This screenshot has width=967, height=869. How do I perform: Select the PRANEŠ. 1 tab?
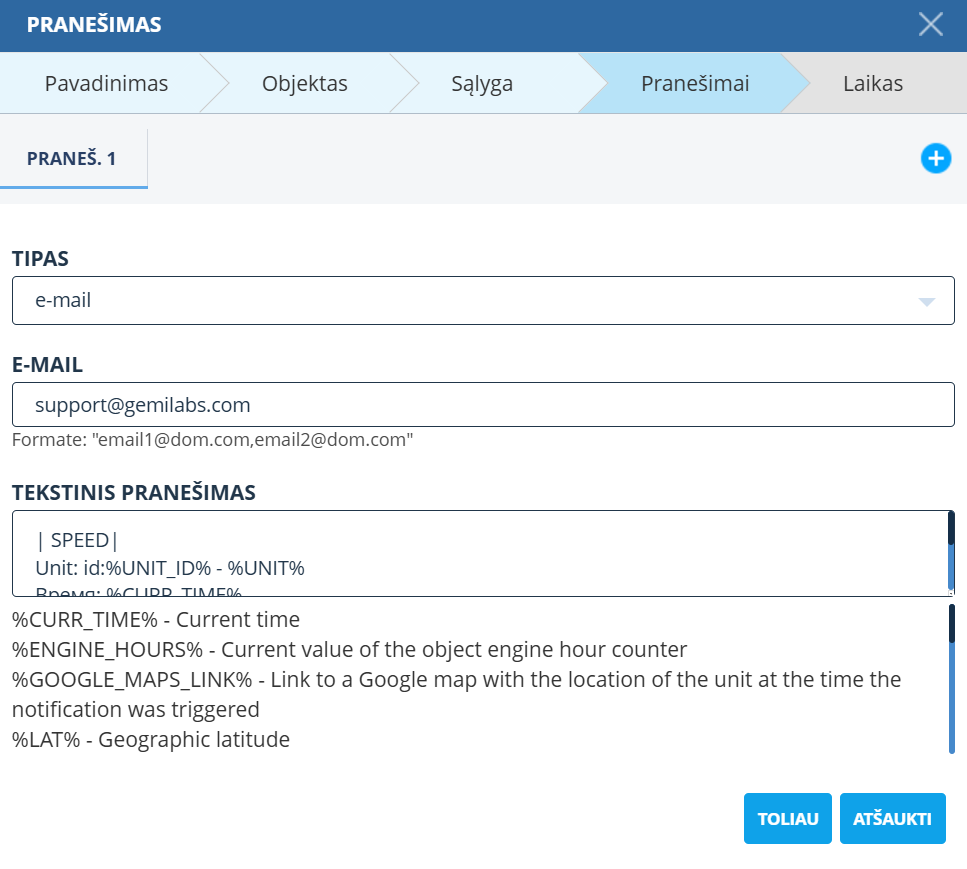pos(72,159)
